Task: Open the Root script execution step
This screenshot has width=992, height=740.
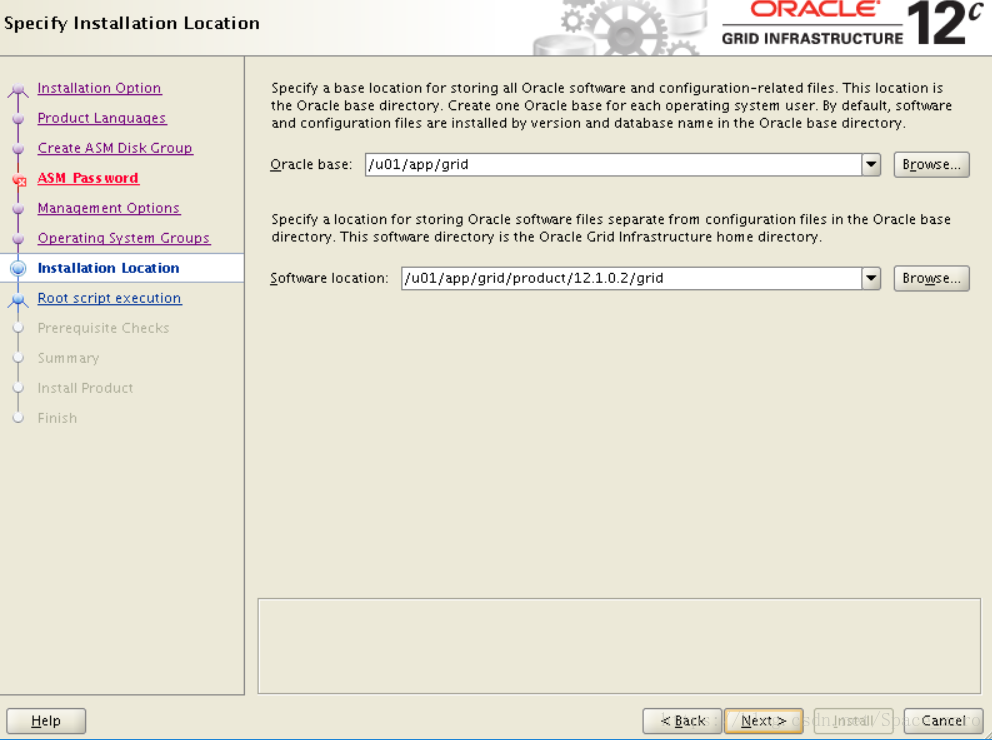Action: (x=109, y=298)
